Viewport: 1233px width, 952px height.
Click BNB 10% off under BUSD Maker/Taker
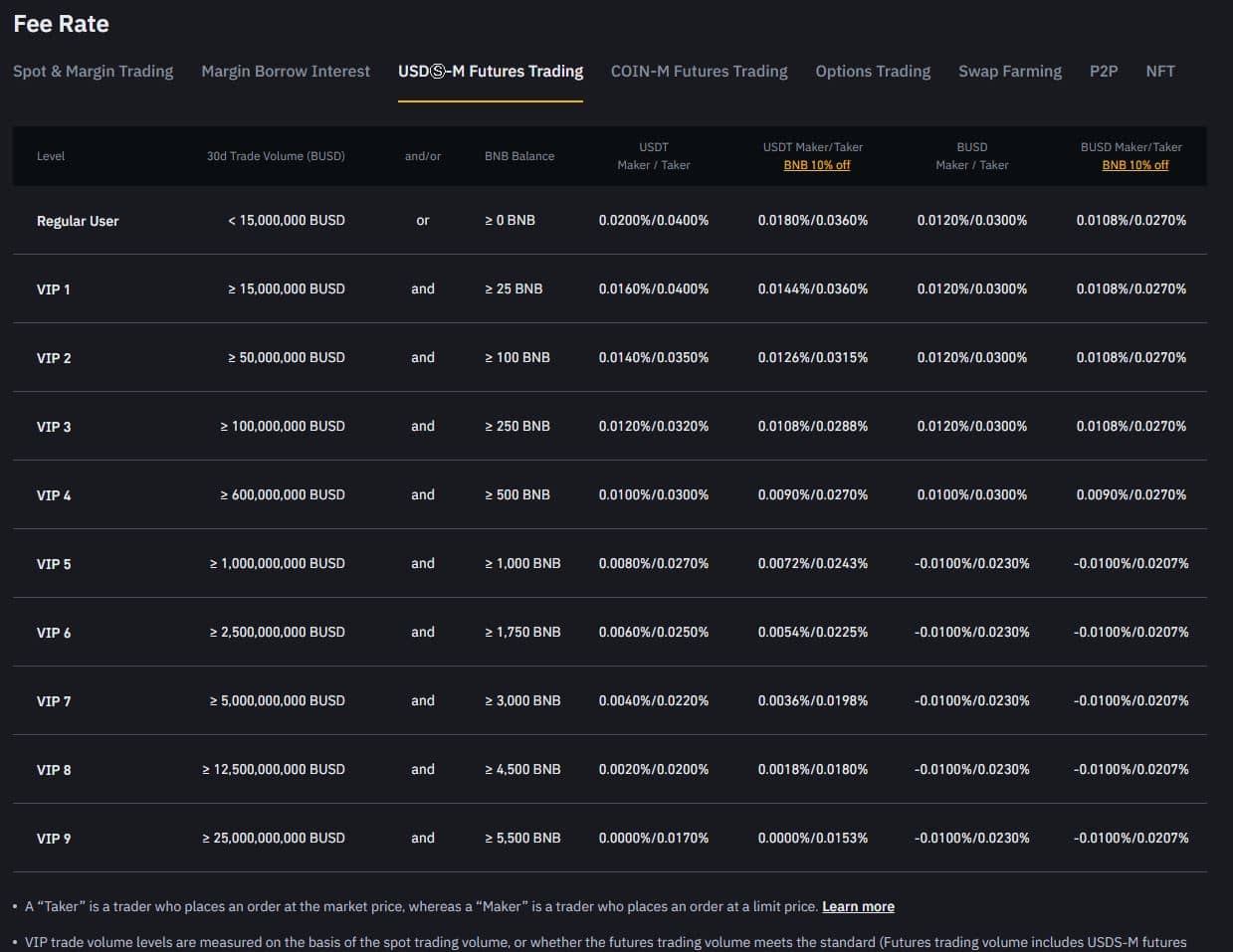[x=1135, y=165]
